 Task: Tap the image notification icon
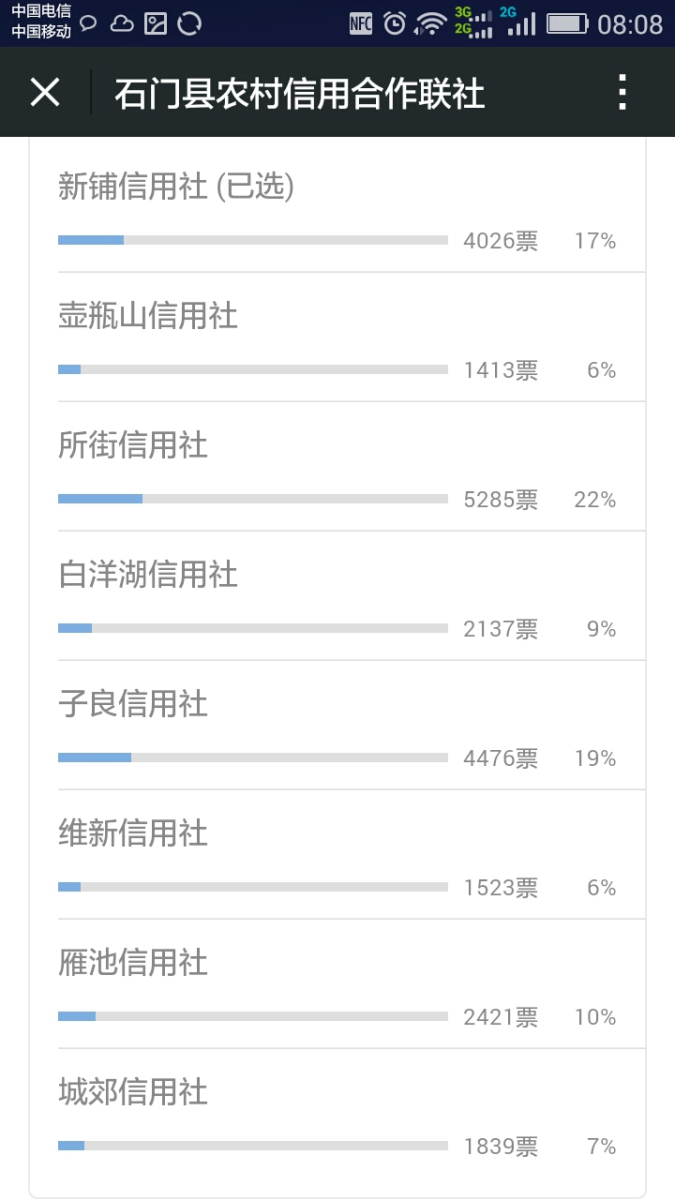tap(155, 23)
